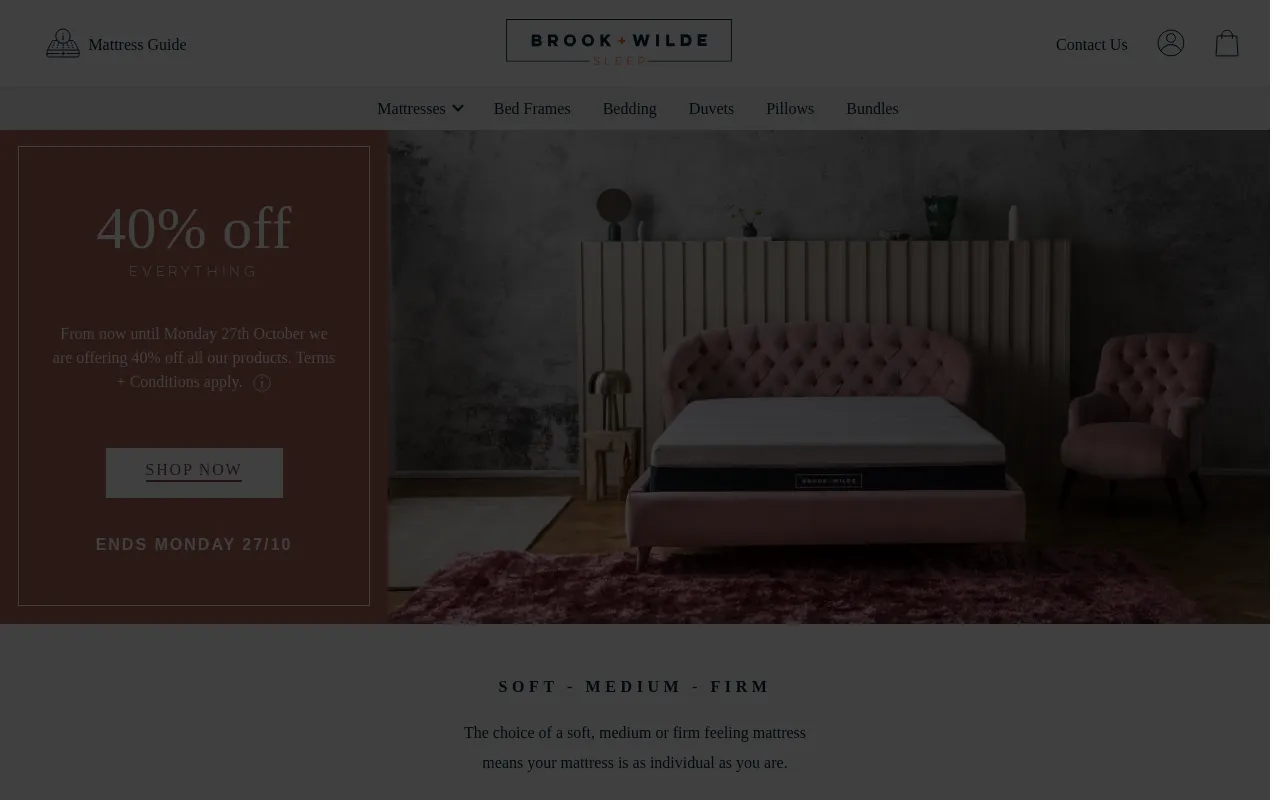
Task: Go to the Bed Frames menu item
Action: (532, 108)
